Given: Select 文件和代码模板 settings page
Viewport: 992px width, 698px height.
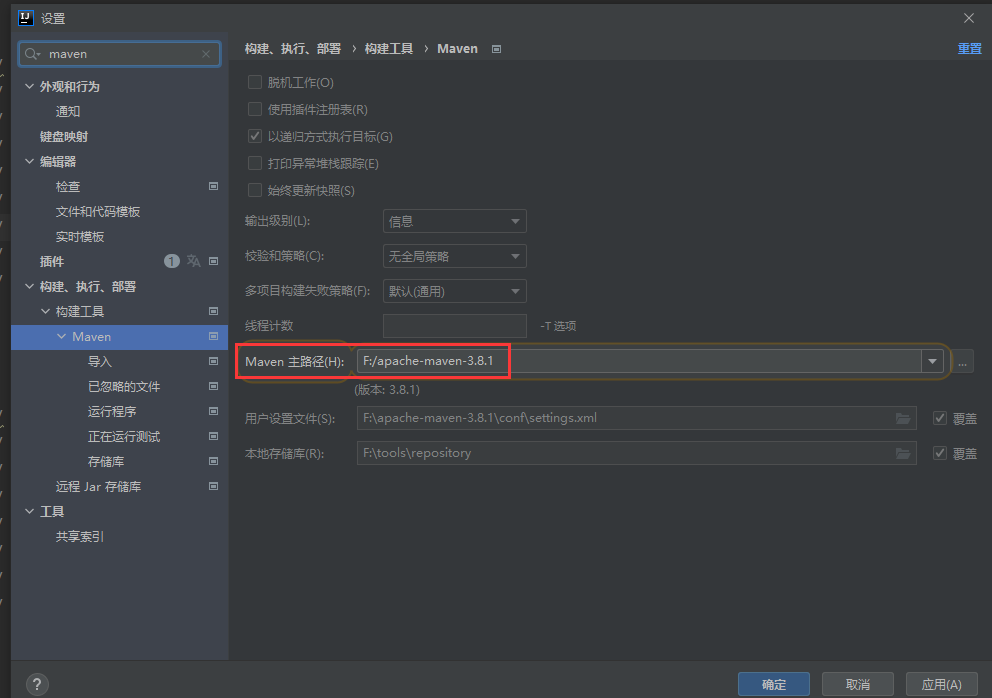Looking at the screenshot, I should [x=98, y=211].
